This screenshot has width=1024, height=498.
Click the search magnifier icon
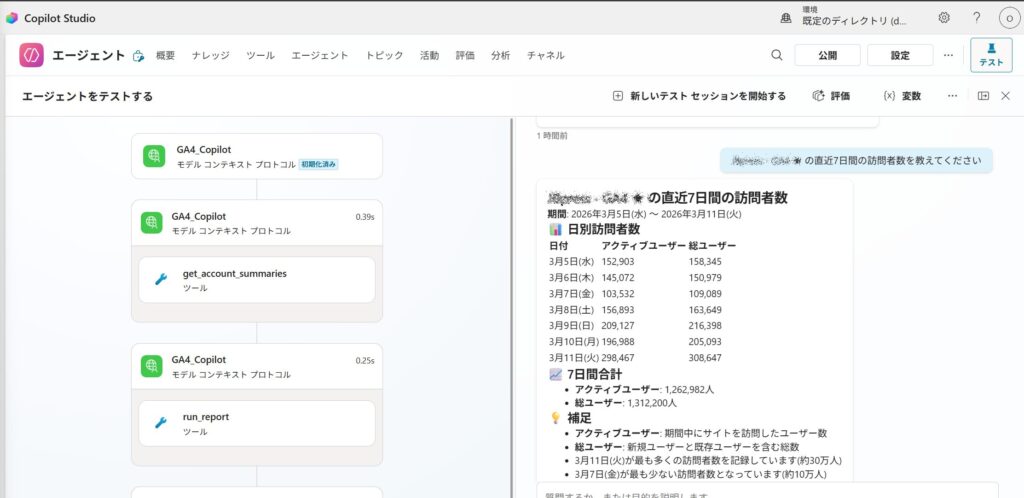coord(777,55)
